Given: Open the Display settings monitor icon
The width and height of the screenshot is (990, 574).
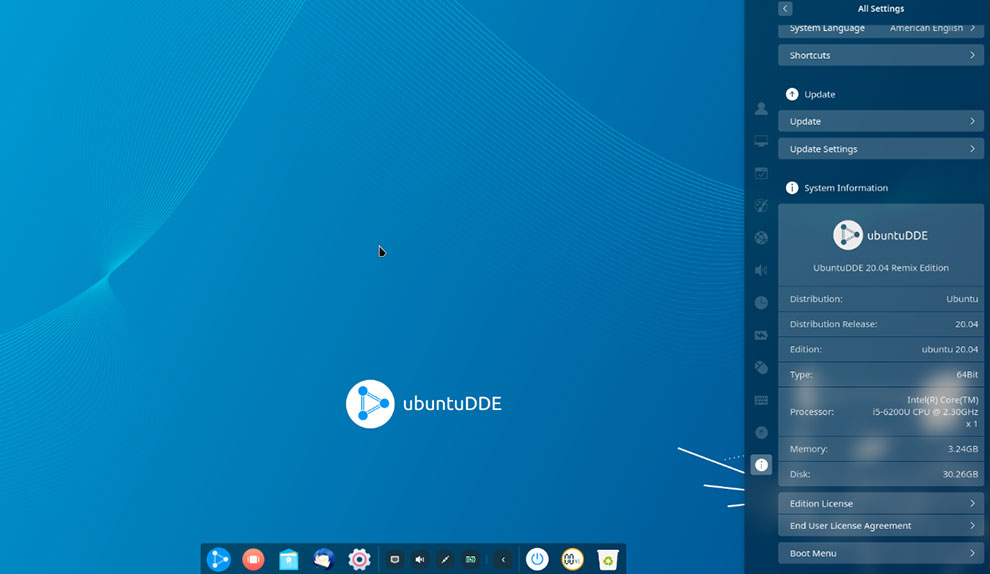Looking at the screenshot, I should click(x=761, y=141).
